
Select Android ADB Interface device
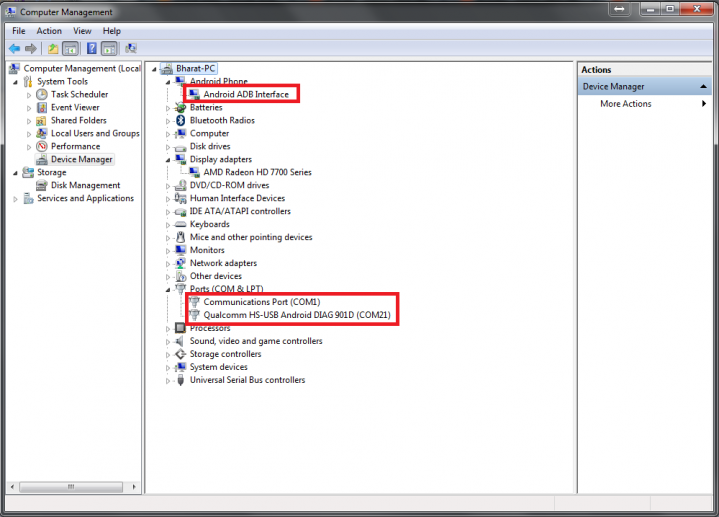coord(246,94)
